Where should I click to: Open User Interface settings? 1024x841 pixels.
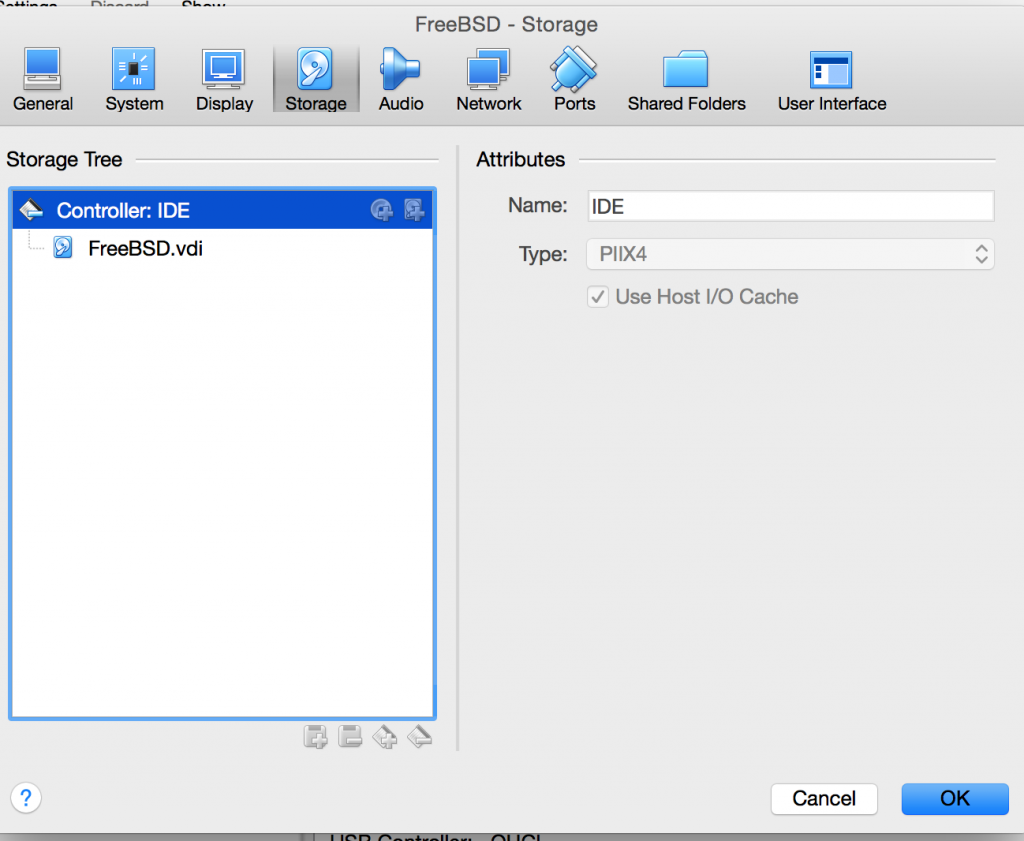click(x=831, y=80)
